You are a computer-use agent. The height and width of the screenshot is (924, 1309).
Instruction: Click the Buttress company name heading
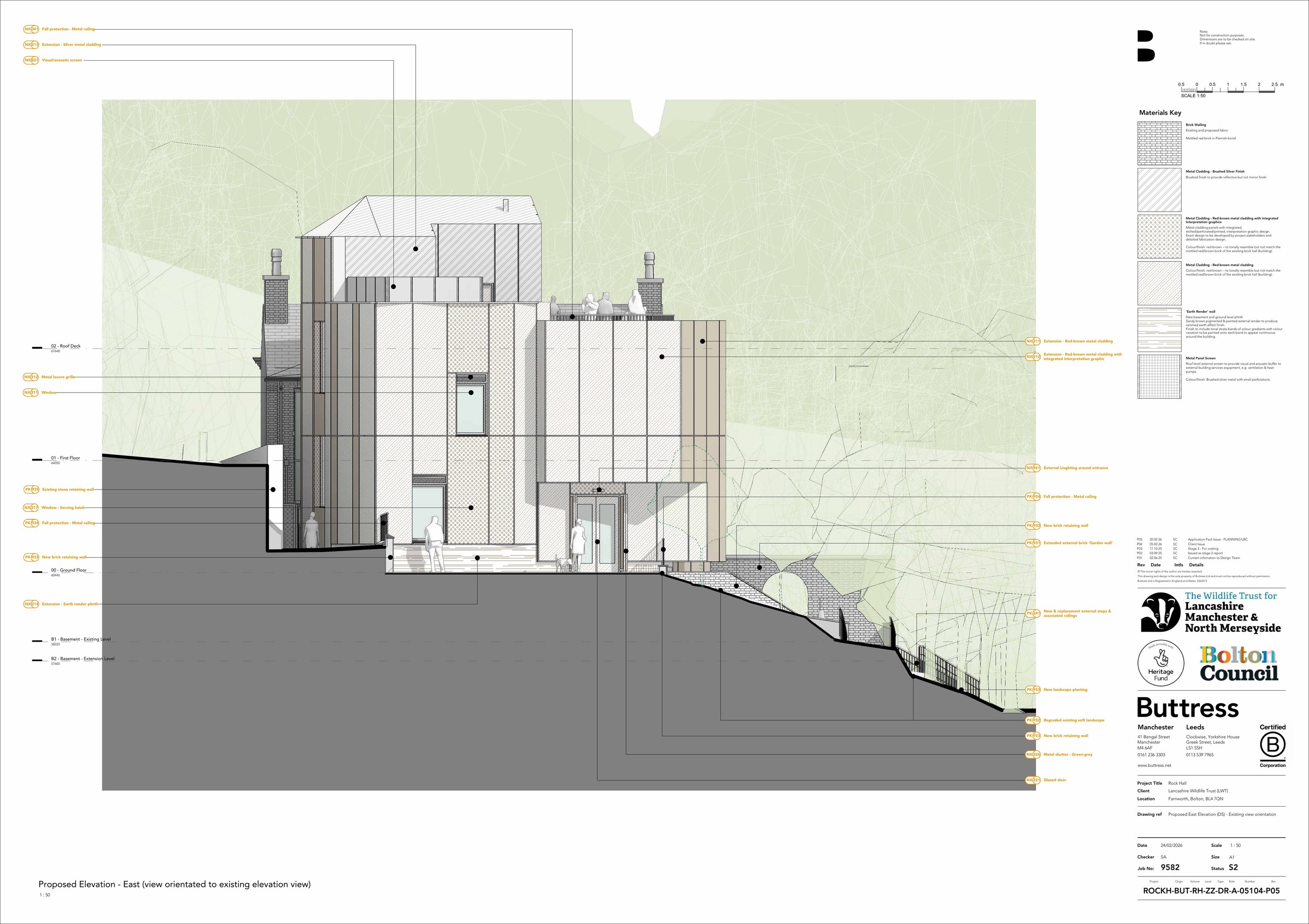[1188, 708]
